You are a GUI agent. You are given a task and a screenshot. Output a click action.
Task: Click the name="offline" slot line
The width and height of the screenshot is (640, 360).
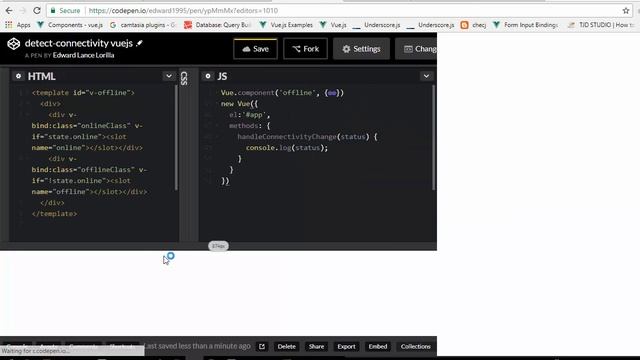[89, 191]
